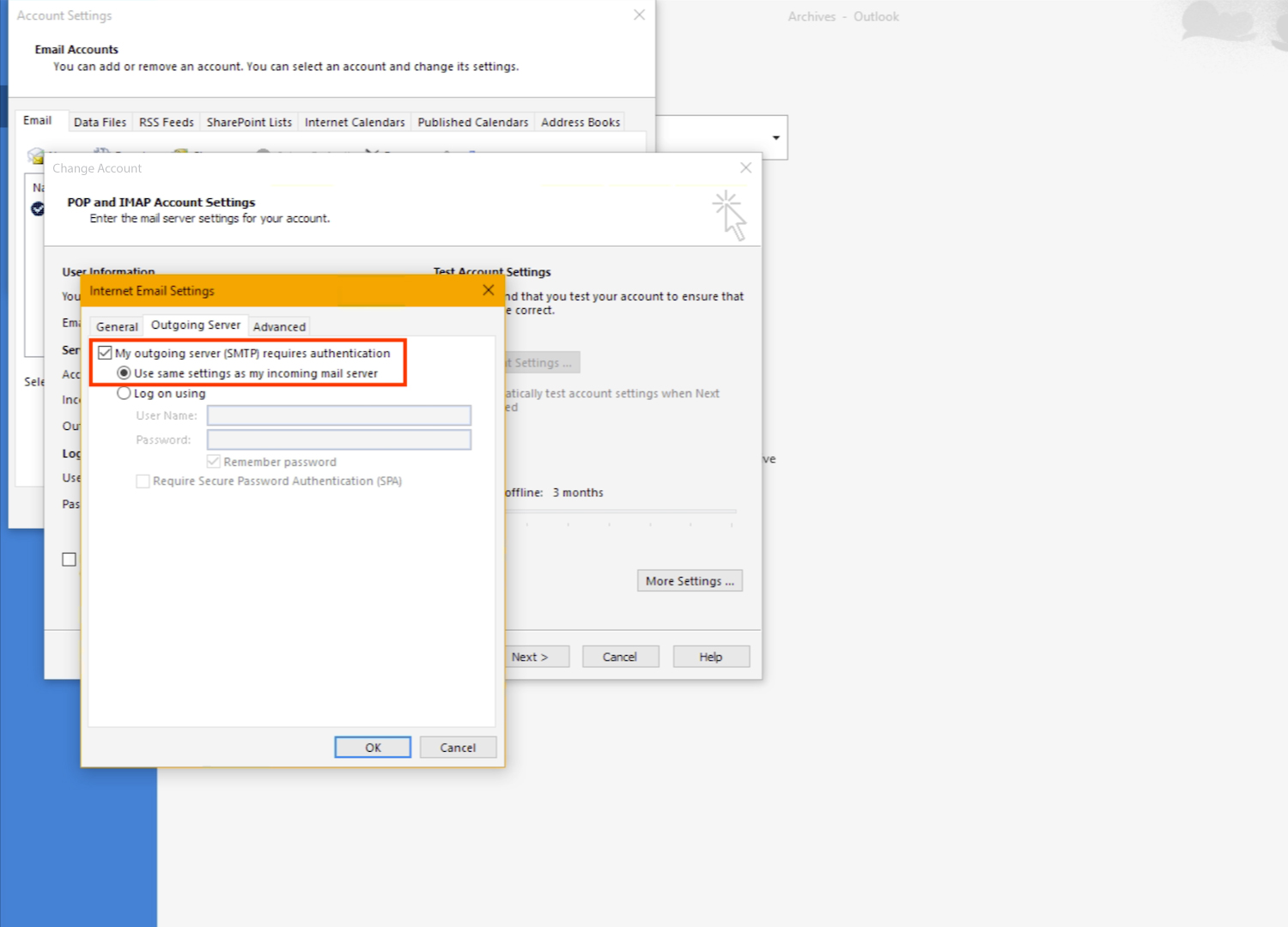Click the new email account envelope icon
Image resolution: width=1288 pixels, height=927 pixels.
coord(35,155)
